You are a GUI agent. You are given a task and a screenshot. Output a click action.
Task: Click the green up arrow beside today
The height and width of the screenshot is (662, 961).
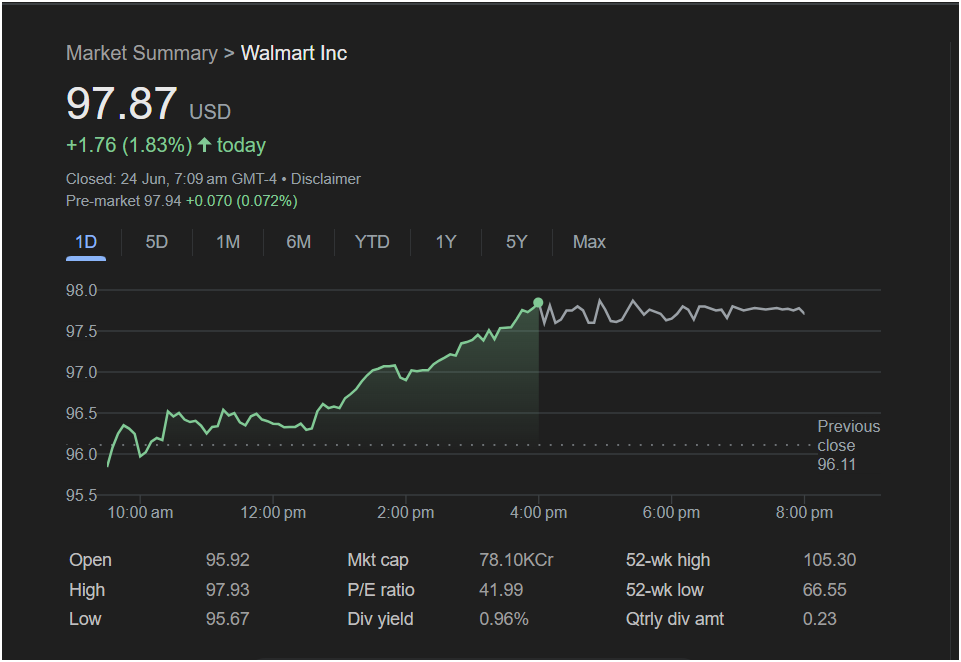205,145
